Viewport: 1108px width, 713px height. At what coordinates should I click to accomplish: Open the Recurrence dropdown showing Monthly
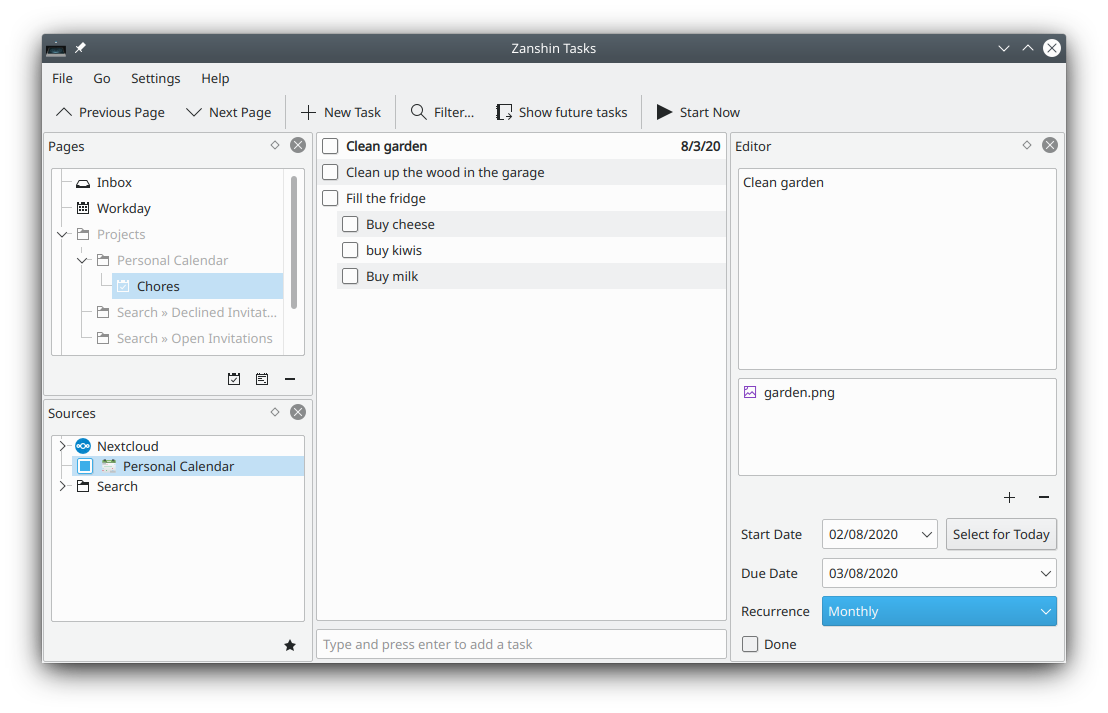(938, 611)
